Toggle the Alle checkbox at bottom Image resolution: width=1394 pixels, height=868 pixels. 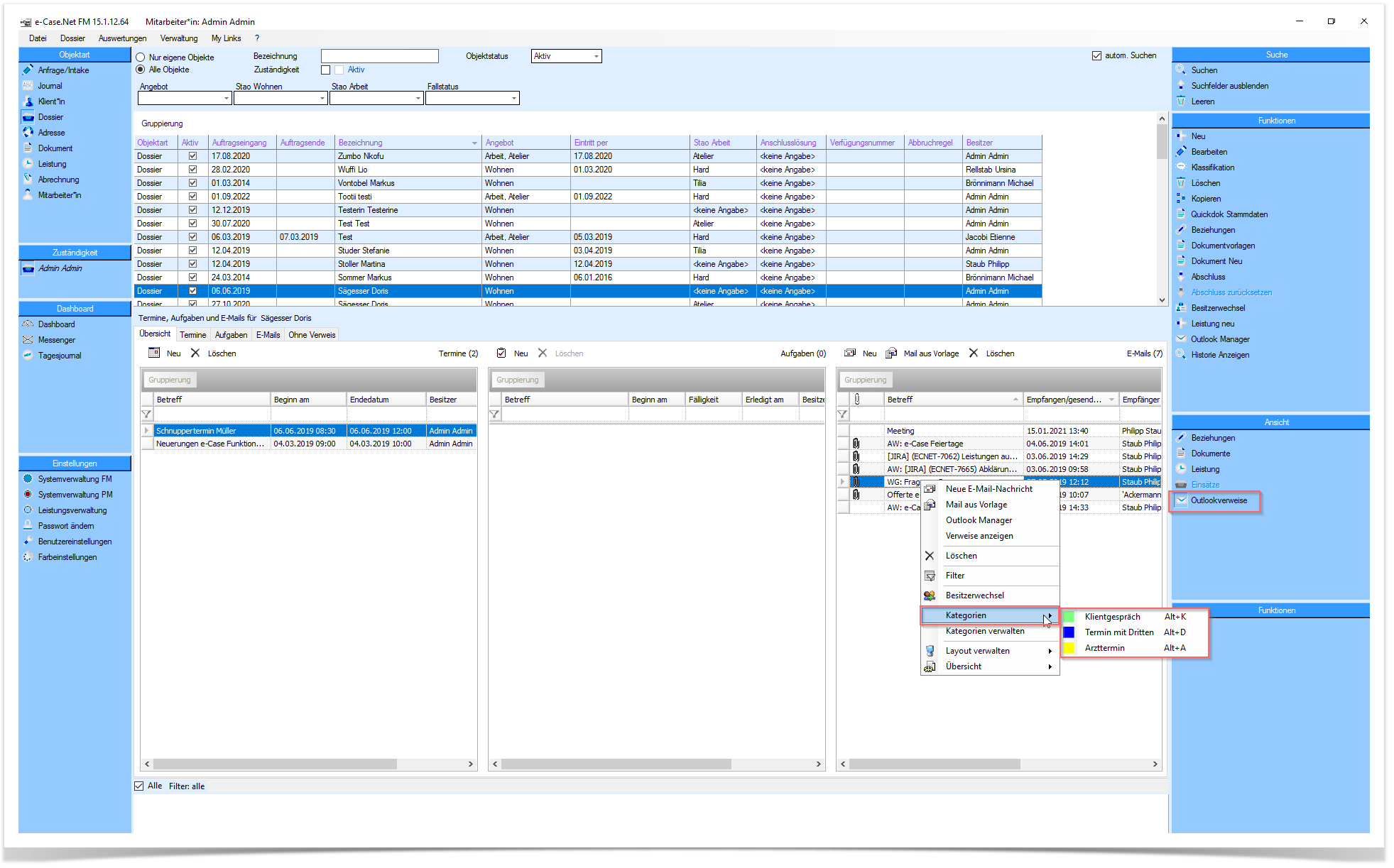point(139,786)
